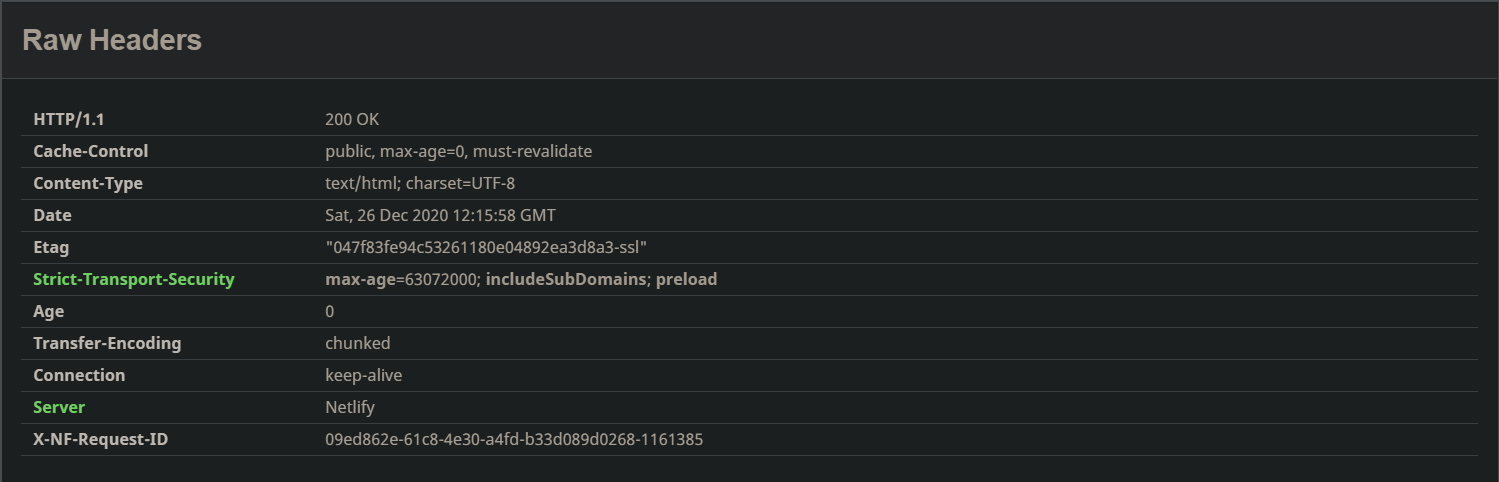Select the Etag header name
1499x482 pixels.
(51, 248)
